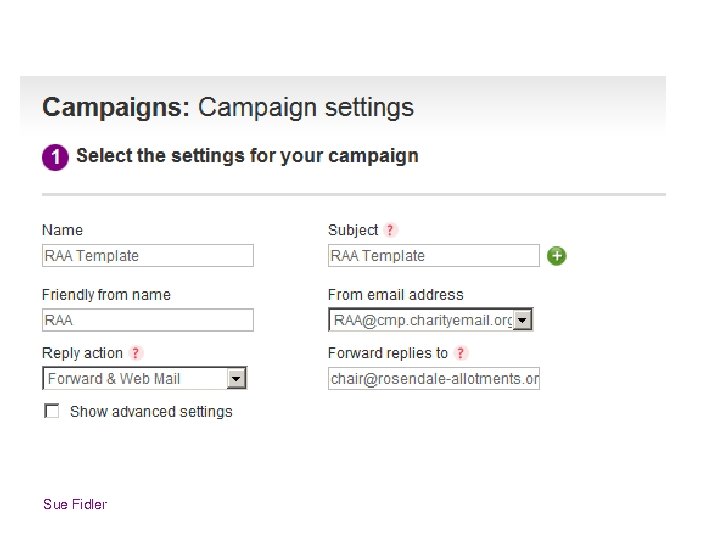Open the help icon next to Subject
The image size is (720, 540).
391,230
